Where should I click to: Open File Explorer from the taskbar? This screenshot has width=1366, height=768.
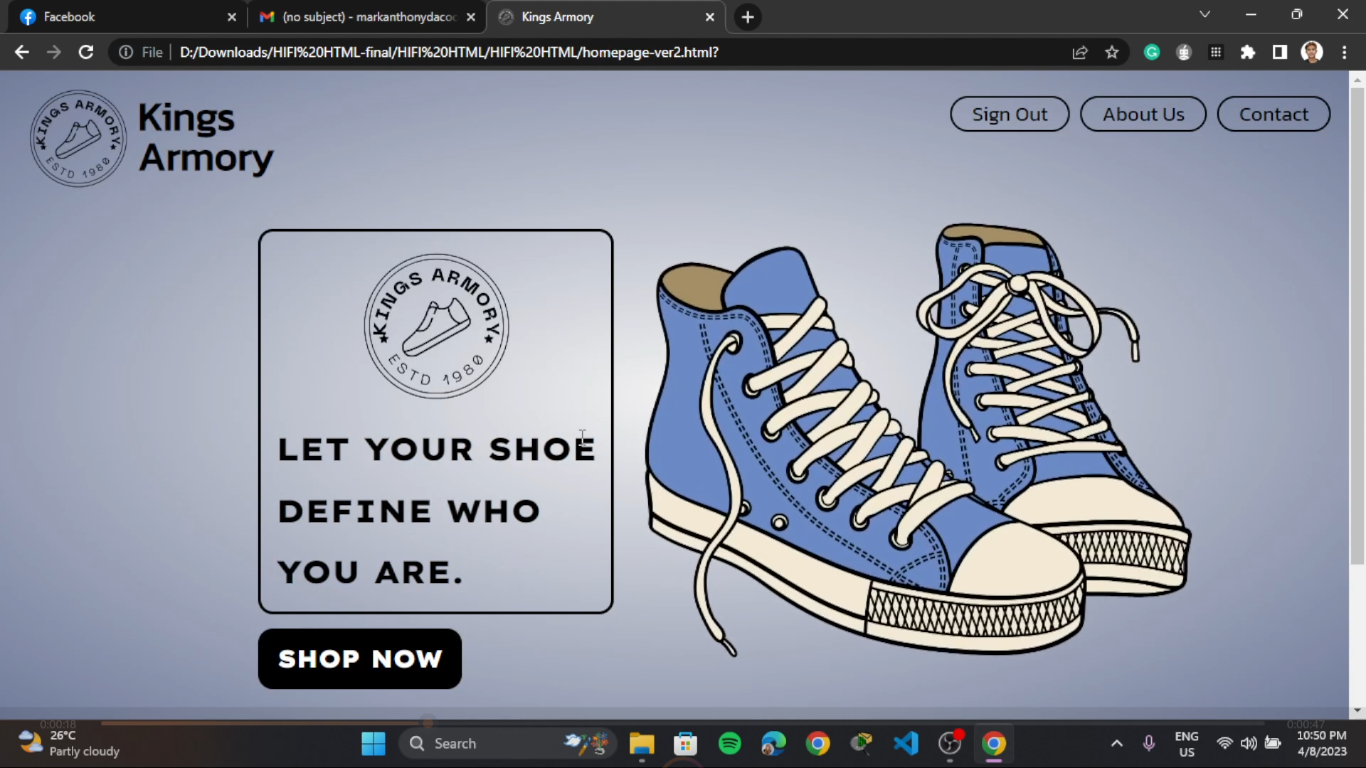coord(642,743)
